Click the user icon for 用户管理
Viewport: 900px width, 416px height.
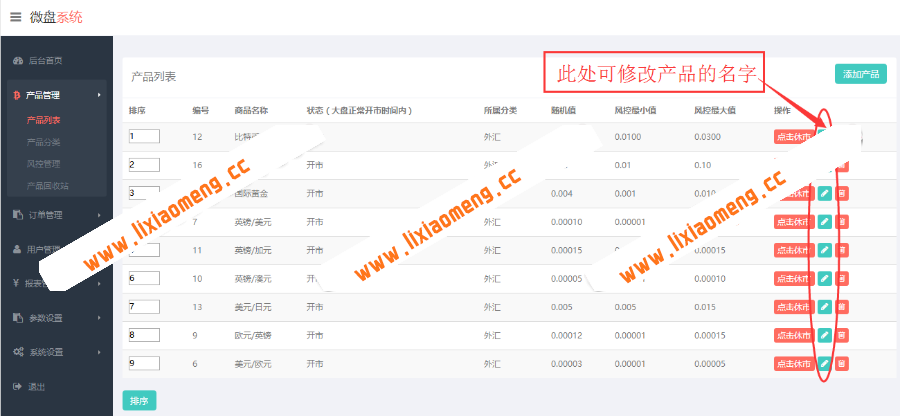[x=17, y=250]
